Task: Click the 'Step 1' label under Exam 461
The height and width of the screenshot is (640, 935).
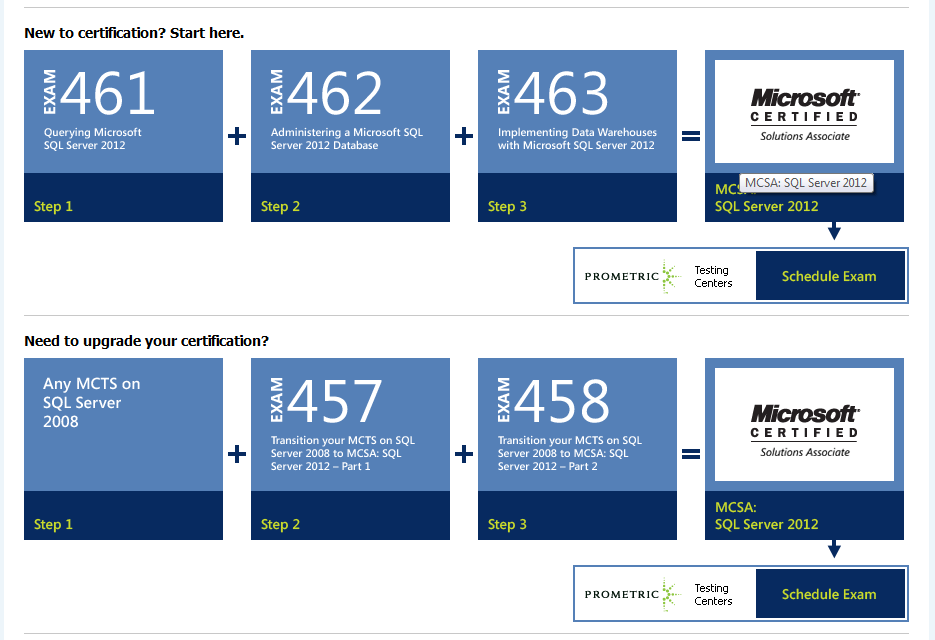Action: click(53, 206)
